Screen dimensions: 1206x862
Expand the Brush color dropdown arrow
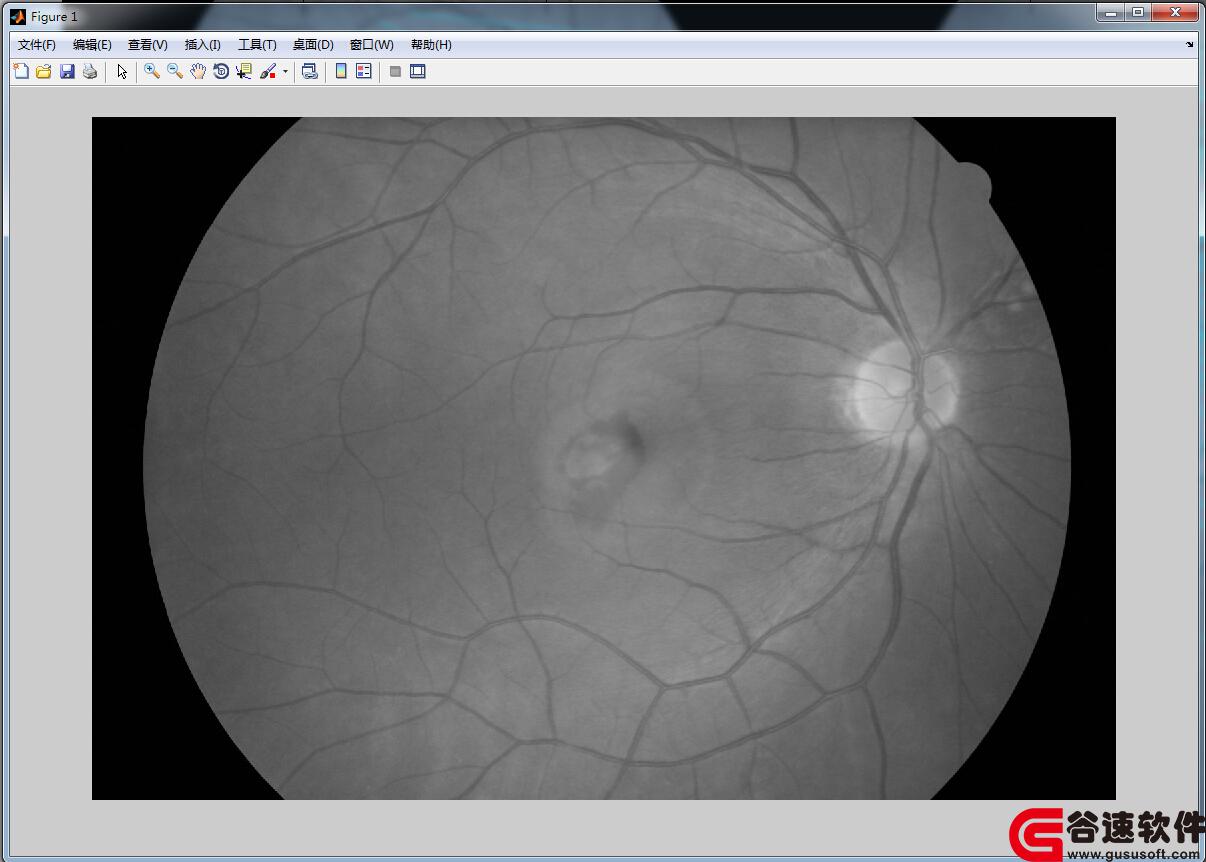click(285, 71)
